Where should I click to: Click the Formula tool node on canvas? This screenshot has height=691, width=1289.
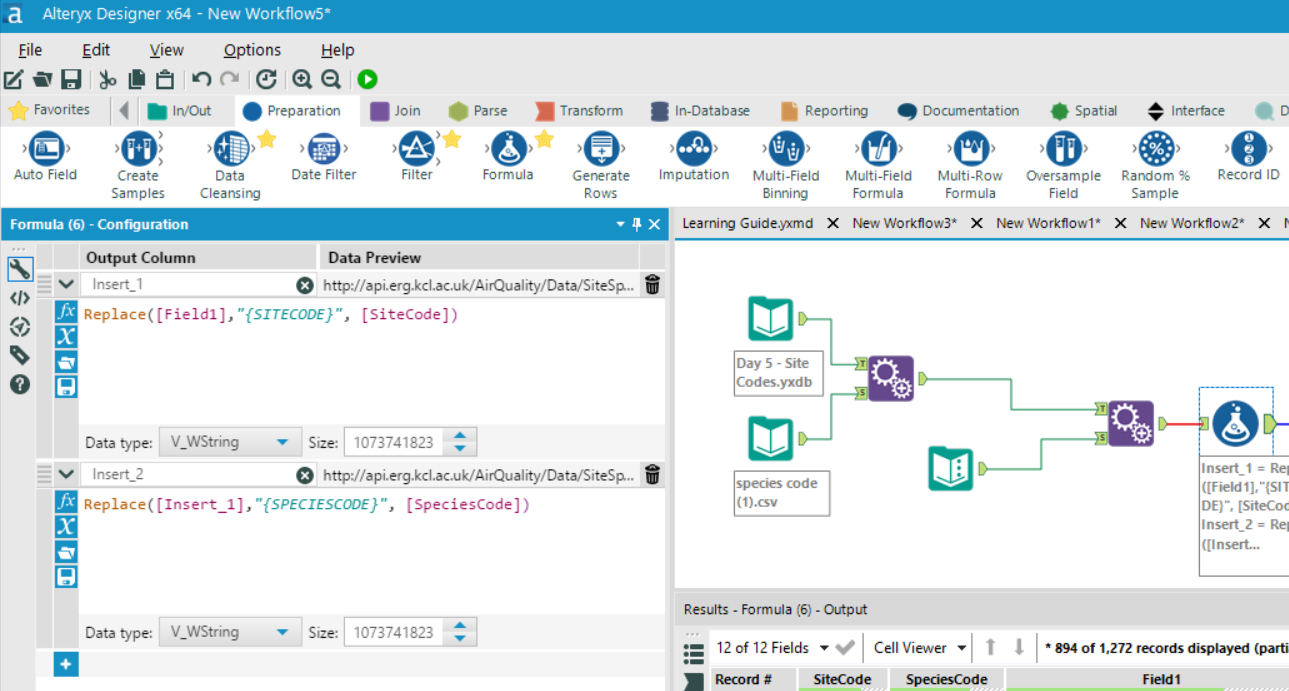(1235, 423)
